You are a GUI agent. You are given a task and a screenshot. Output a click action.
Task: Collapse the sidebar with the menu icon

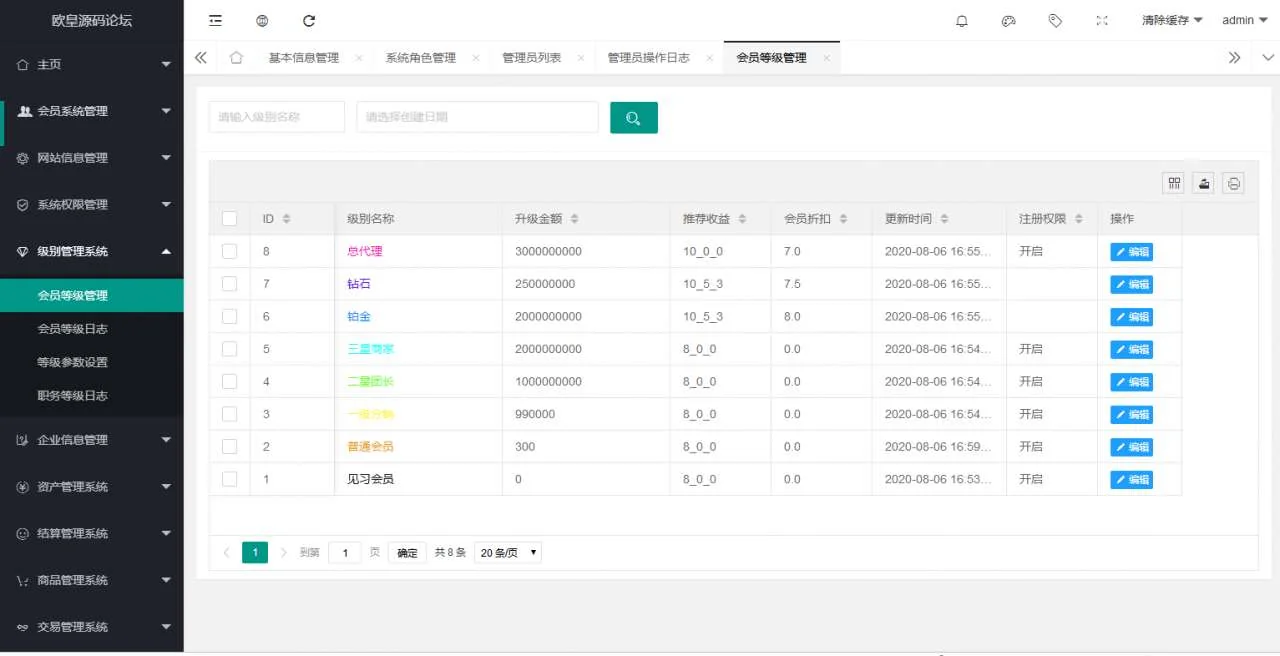215,21
